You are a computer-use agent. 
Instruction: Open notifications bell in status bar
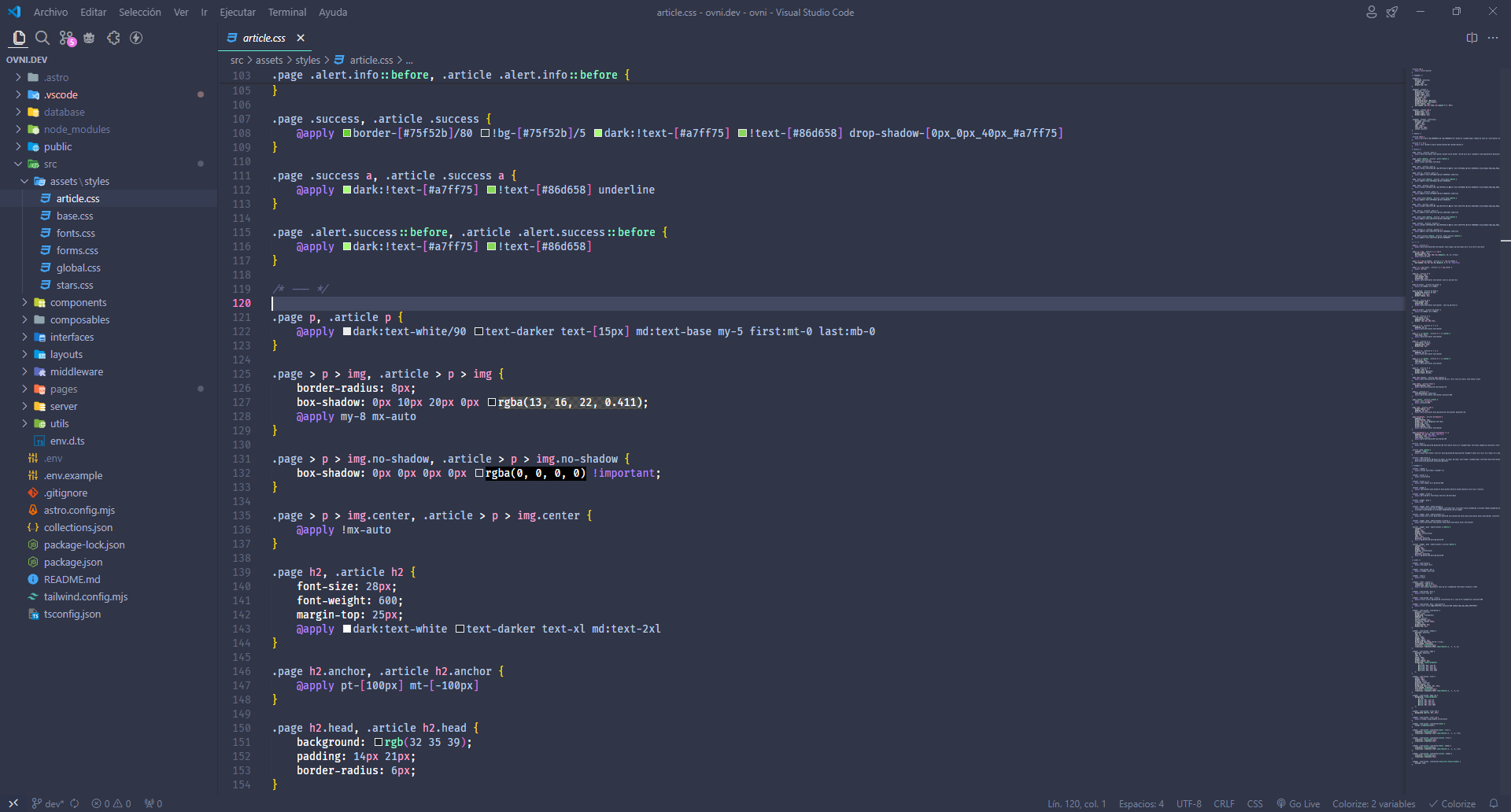click(1494, 803)
